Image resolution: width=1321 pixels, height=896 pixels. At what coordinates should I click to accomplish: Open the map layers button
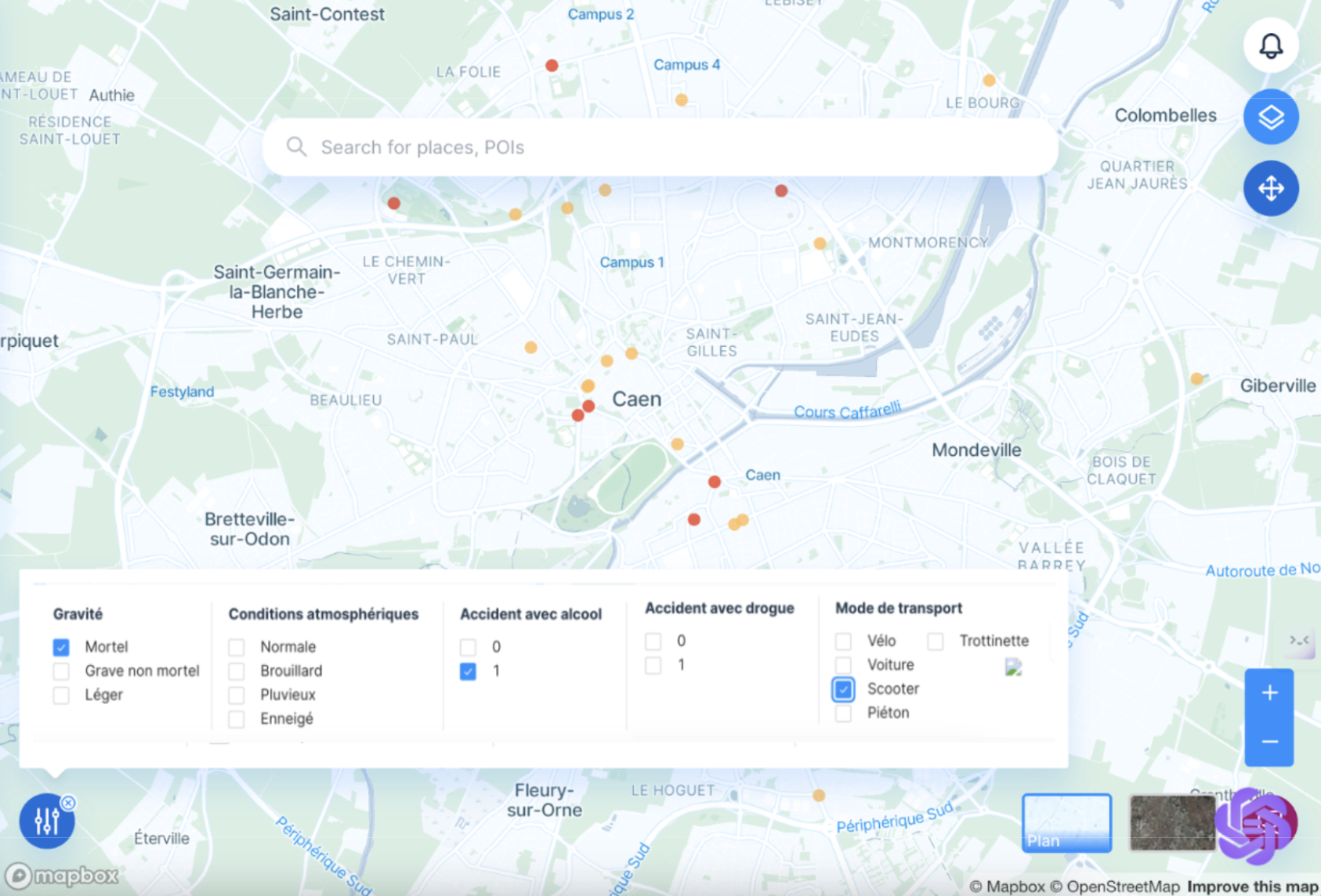click(1270, 117)
